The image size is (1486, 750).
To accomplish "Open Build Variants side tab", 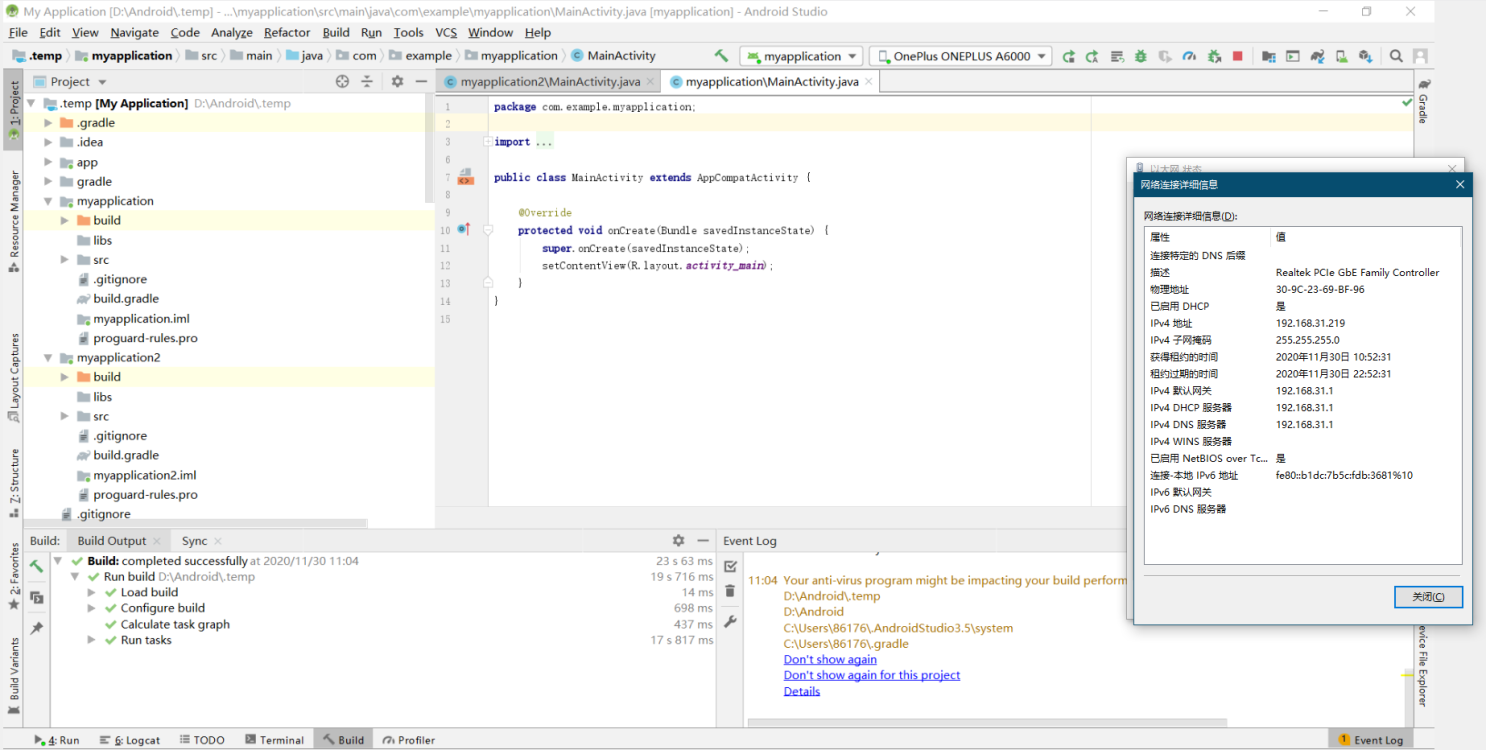I will [14, 677].
